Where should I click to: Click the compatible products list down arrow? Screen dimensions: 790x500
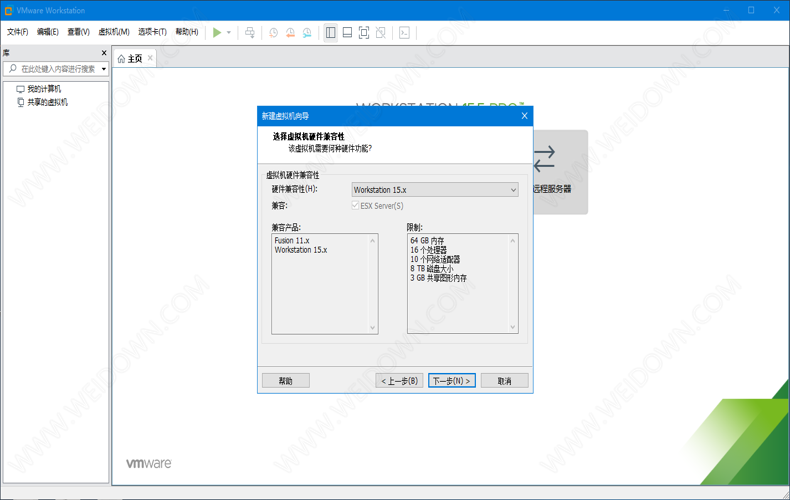373,327
